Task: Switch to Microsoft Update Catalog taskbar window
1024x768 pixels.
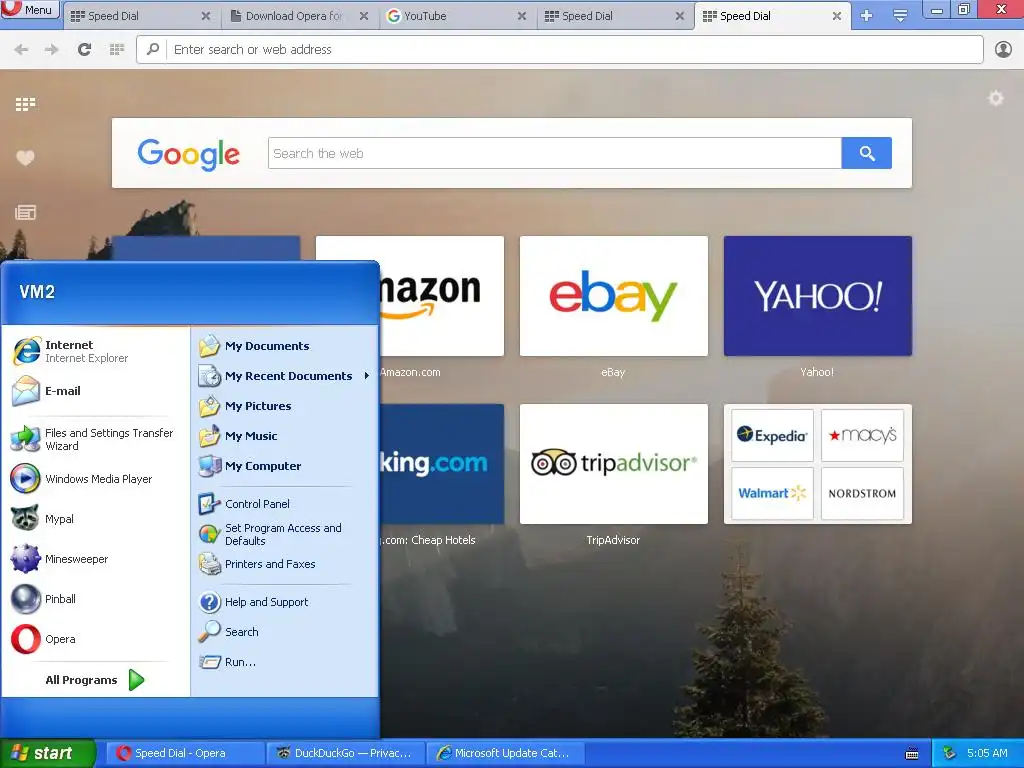Action: (505, 753)
